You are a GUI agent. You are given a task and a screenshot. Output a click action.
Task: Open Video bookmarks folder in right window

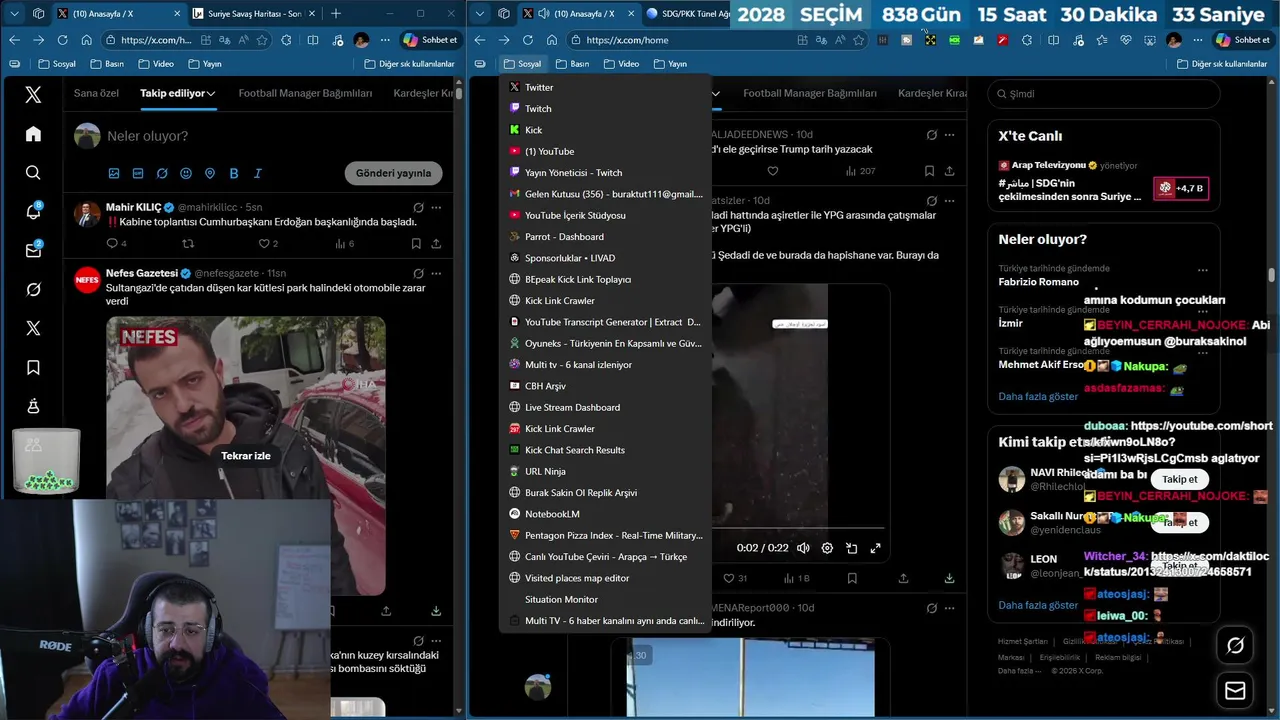point(621,64)
